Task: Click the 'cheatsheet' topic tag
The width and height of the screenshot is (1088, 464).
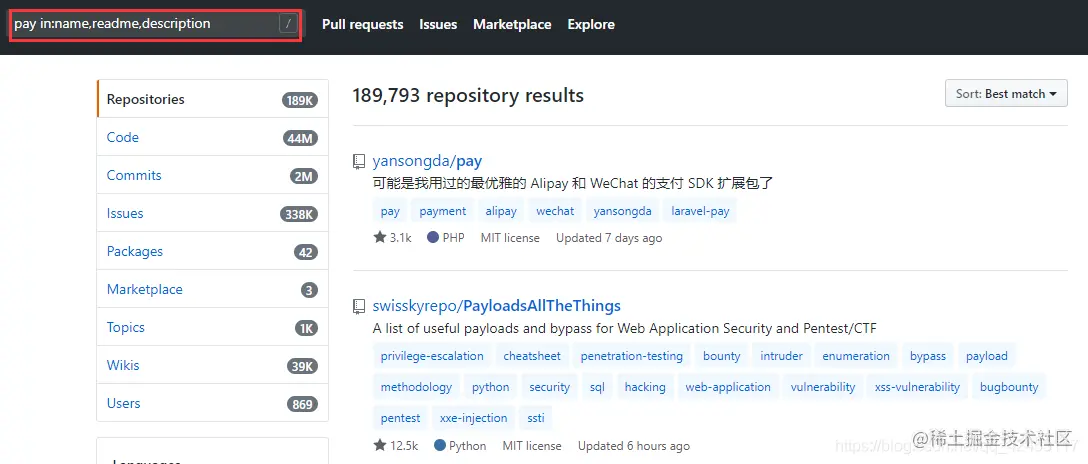Action: click(532, 356)
